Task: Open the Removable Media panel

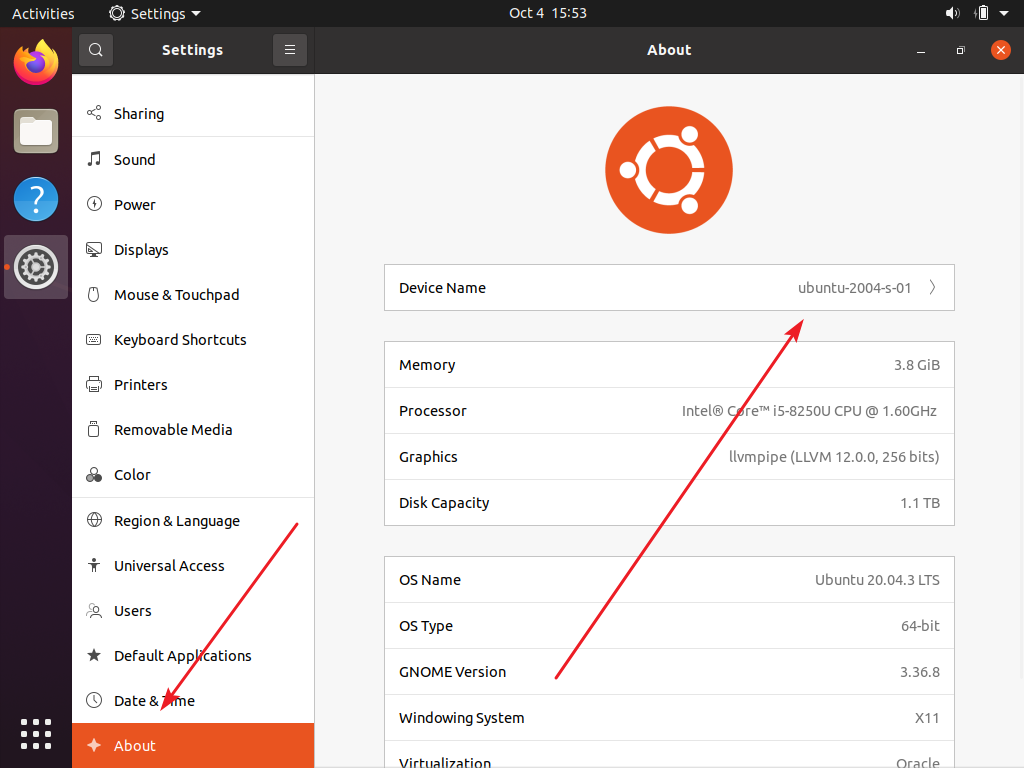Action: 193,430
